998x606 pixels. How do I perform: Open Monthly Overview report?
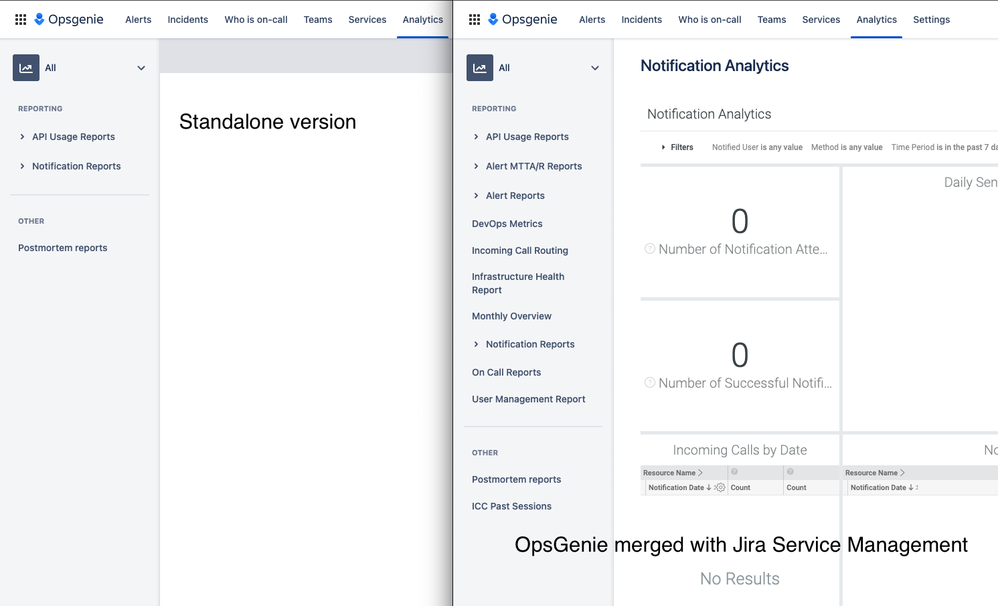click(x=512, y=316)
